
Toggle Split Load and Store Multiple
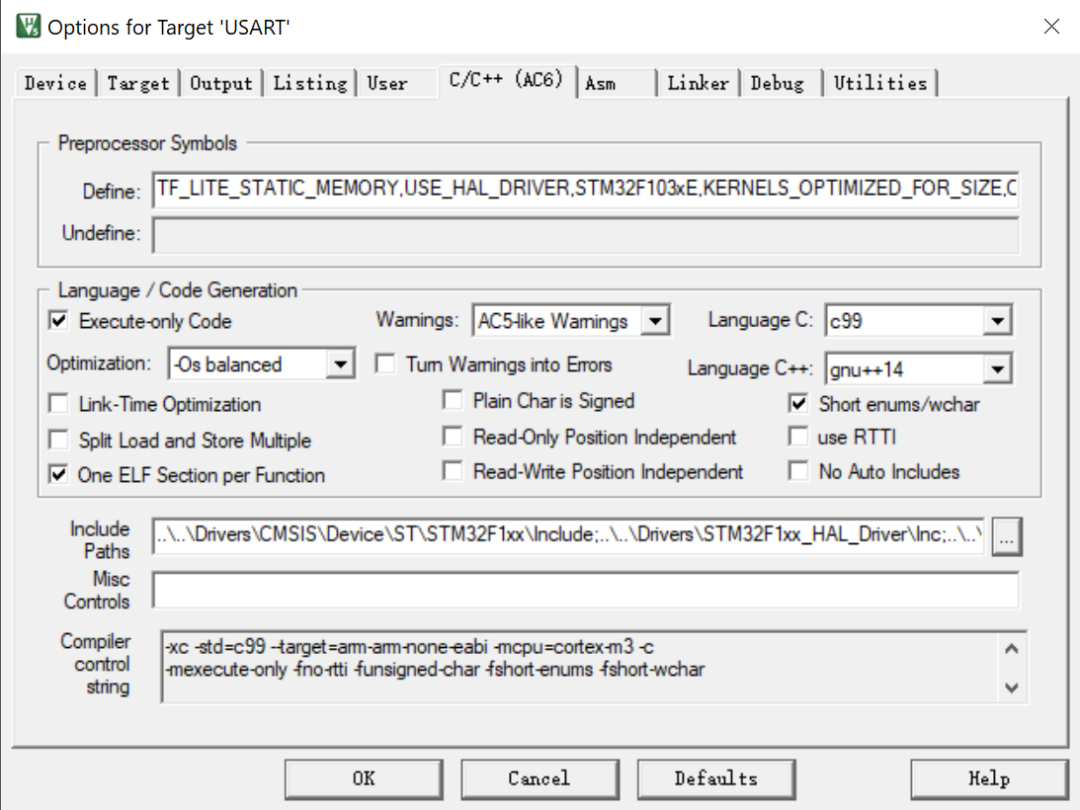pos(59,439)
